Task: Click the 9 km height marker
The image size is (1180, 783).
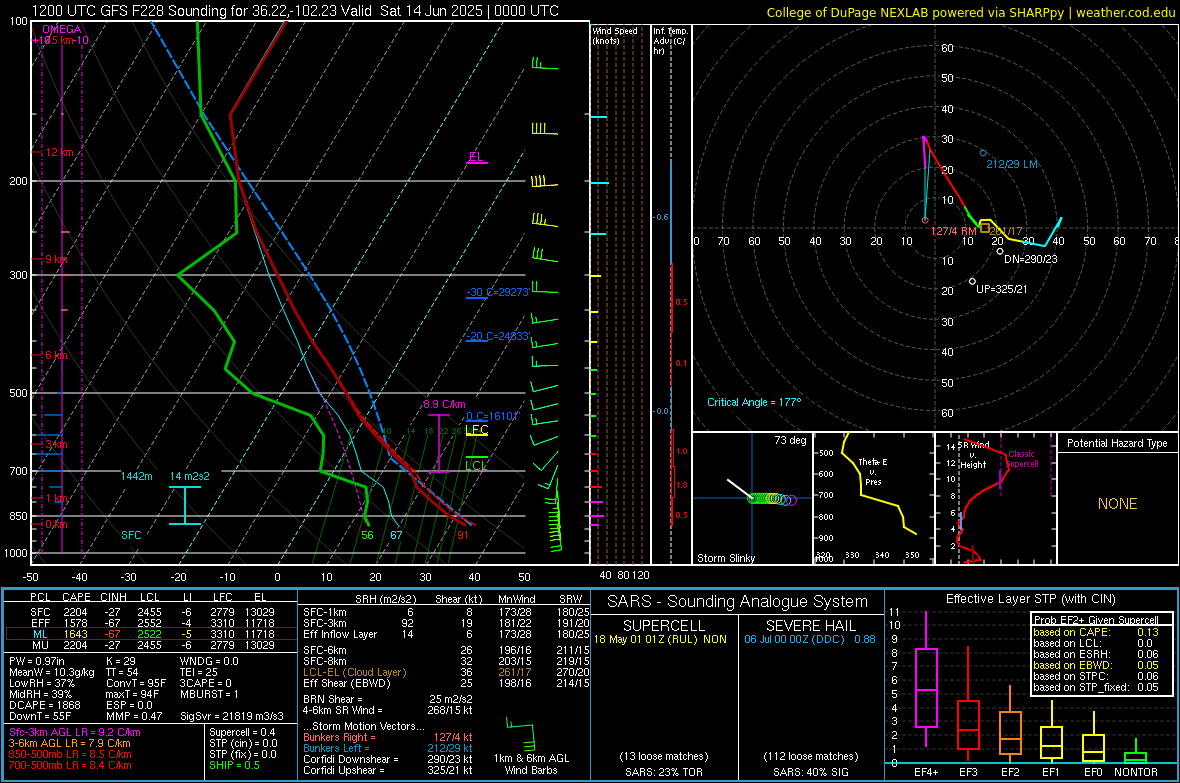Action: tap(56, 259)
